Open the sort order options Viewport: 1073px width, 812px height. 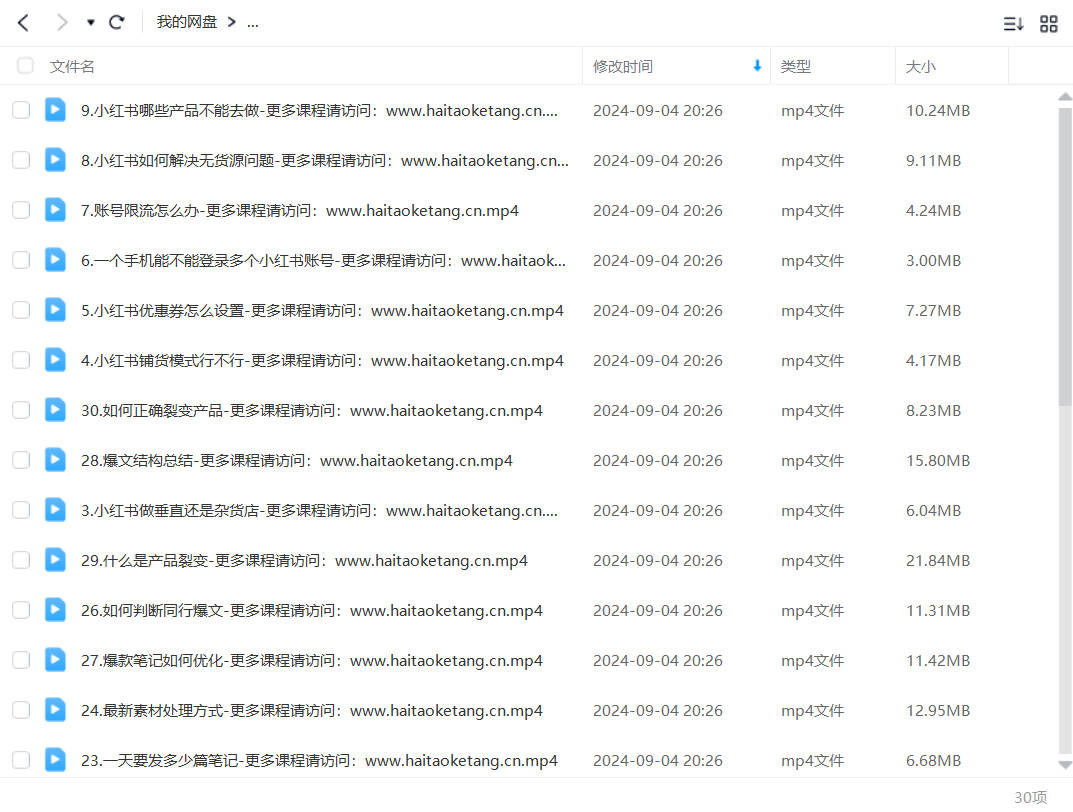[1013, 24]
